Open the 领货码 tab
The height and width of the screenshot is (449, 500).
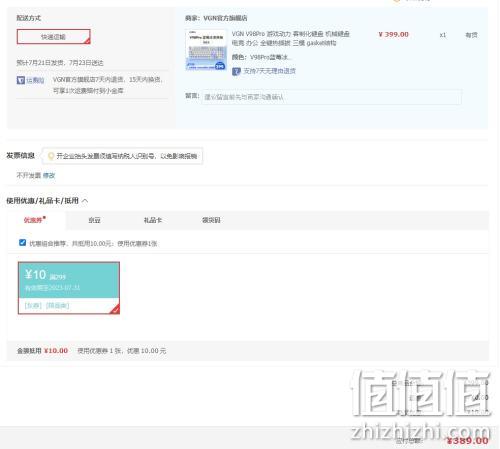211,220
